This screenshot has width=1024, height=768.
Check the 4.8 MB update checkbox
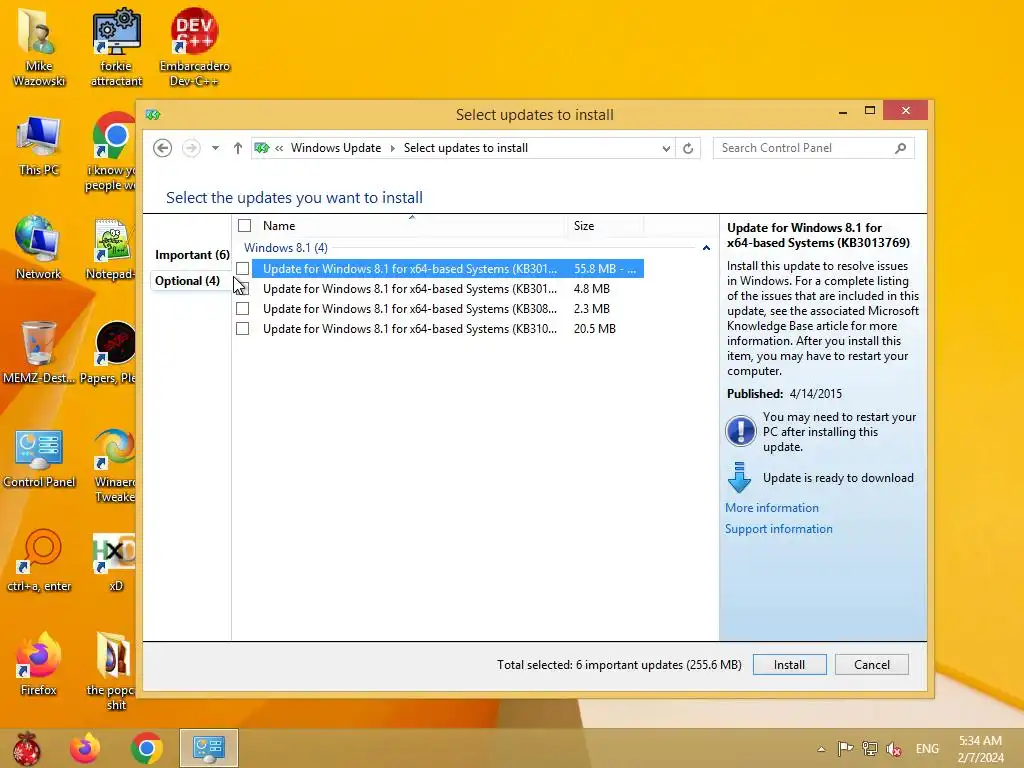(242, 289)
